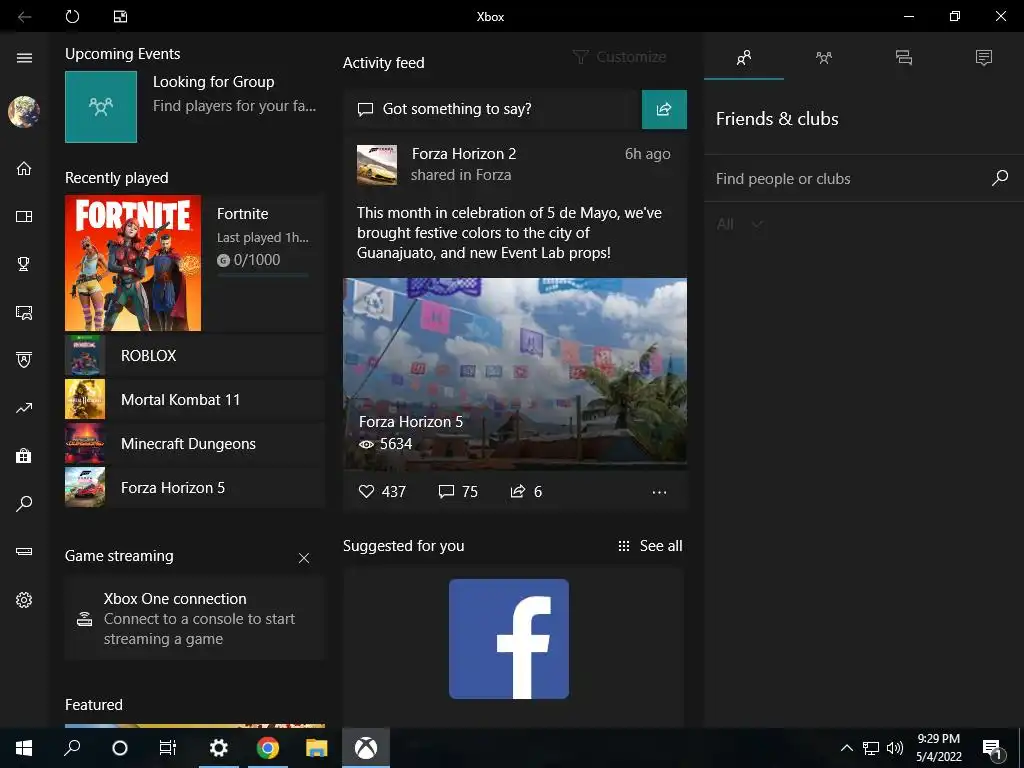Open the Forza Horizon 2 post author

coord(464,153)
